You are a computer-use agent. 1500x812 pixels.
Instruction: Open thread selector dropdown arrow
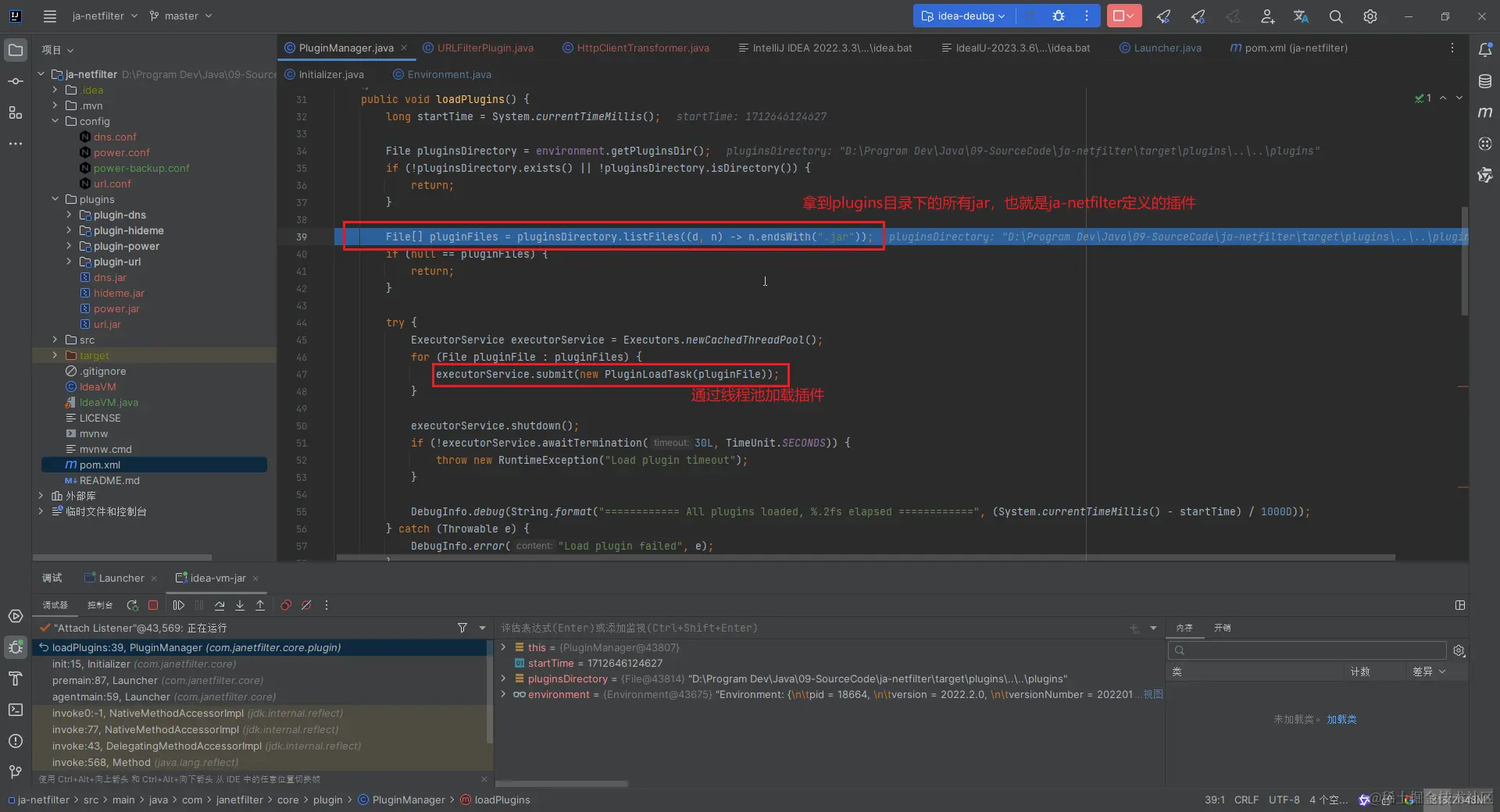(x=482, y=628)
